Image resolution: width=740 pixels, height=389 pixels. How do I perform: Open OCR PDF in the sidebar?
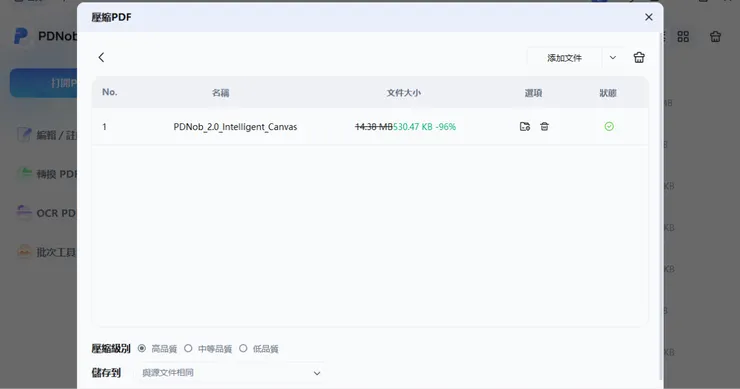point(47,213)
